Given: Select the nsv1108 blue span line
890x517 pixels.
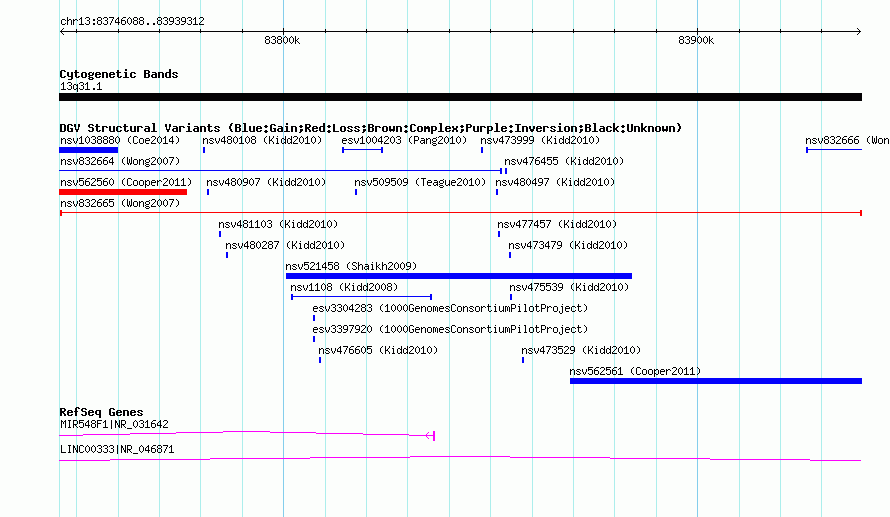Looking at the screenshot, I should pos(362,297).
